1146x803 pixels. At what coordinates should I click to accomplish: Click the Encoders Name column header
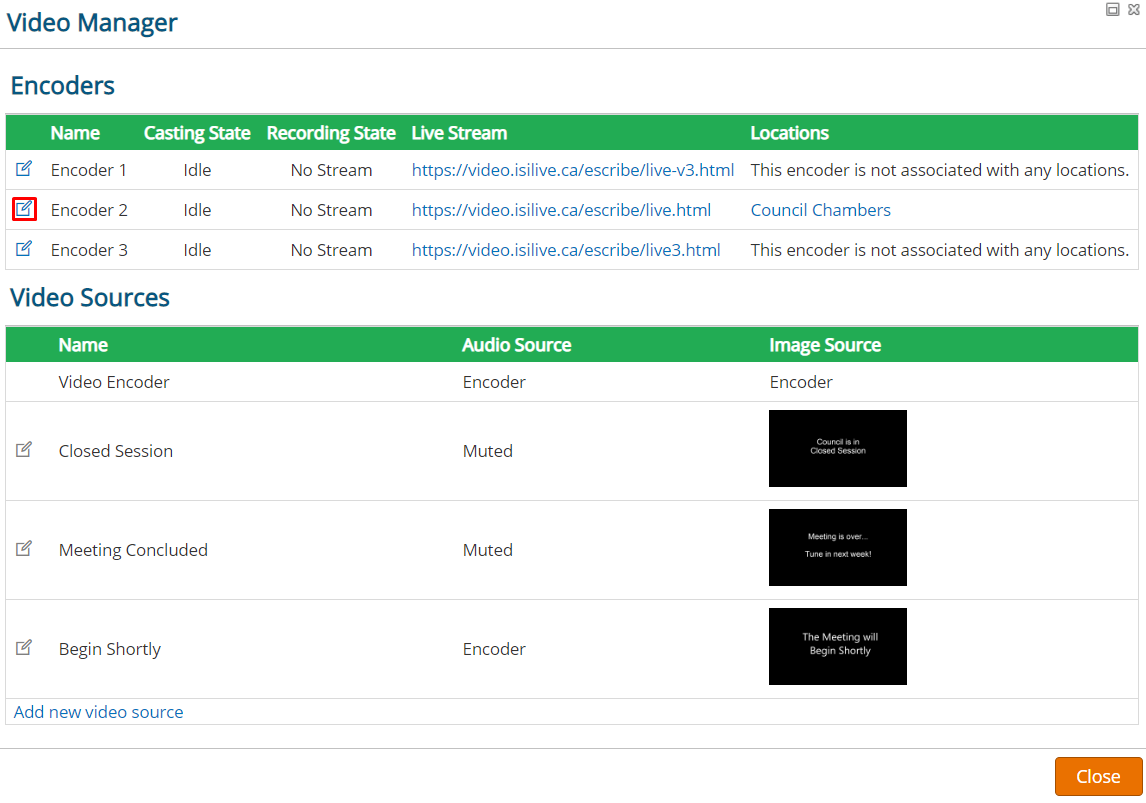75,133
